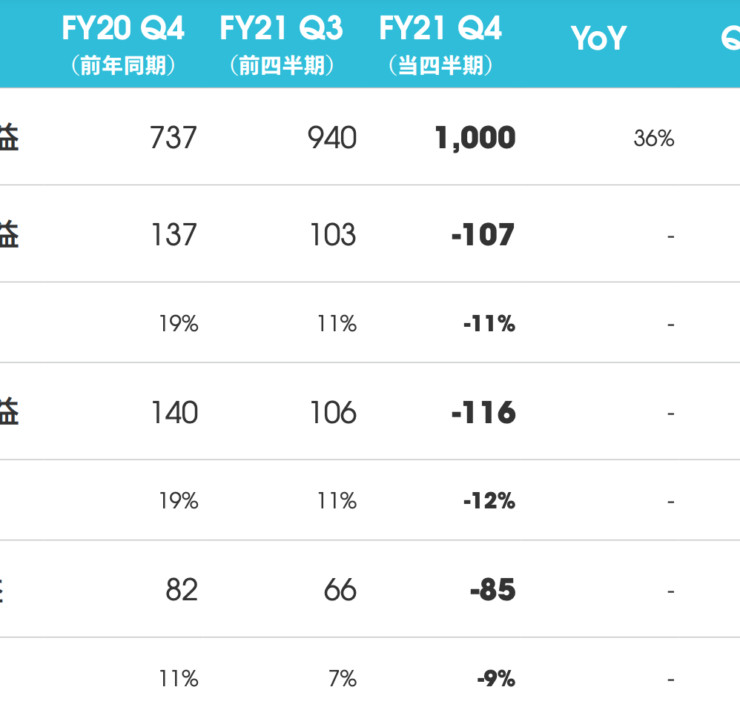Screen dimensions: 740x710
Task: Click the FY20 Q4 column header
Action: point(123,30)
